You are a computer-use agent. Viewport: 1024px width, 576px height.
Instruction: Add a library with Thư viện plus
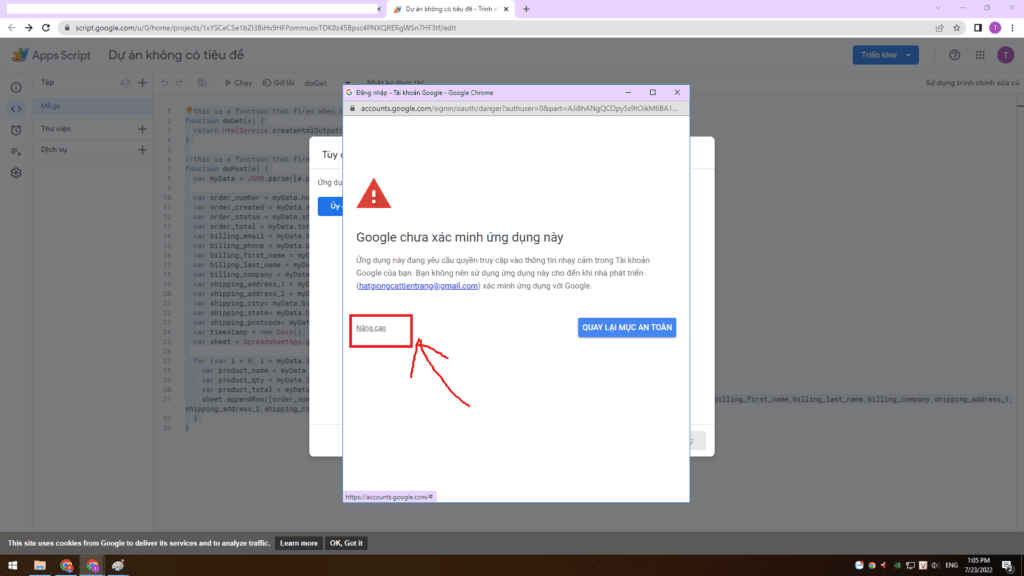point(142,129)
